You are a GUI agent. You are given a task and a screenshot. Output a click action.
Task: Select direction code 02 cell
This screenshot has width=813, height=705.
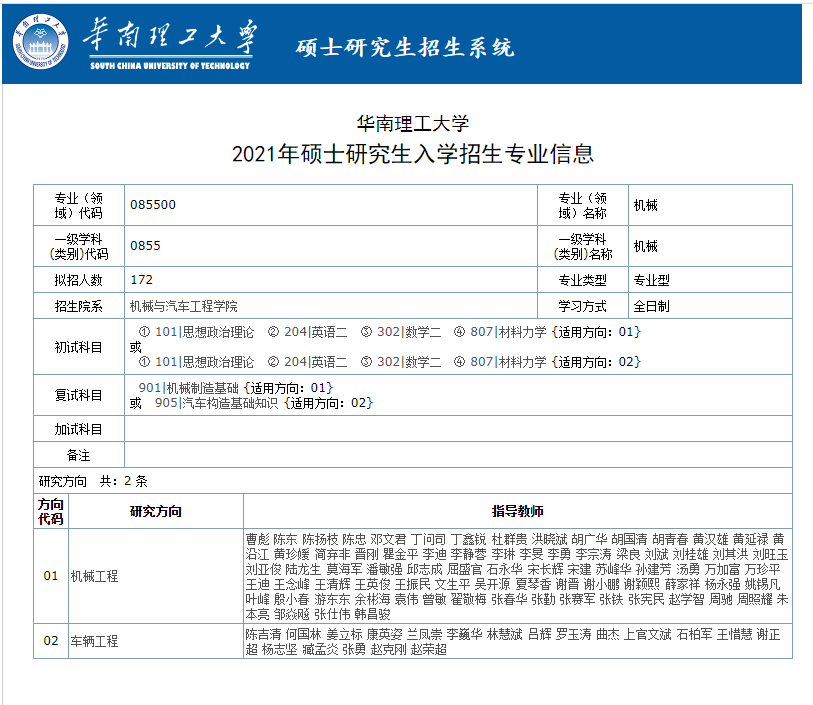tap(51, 641)
